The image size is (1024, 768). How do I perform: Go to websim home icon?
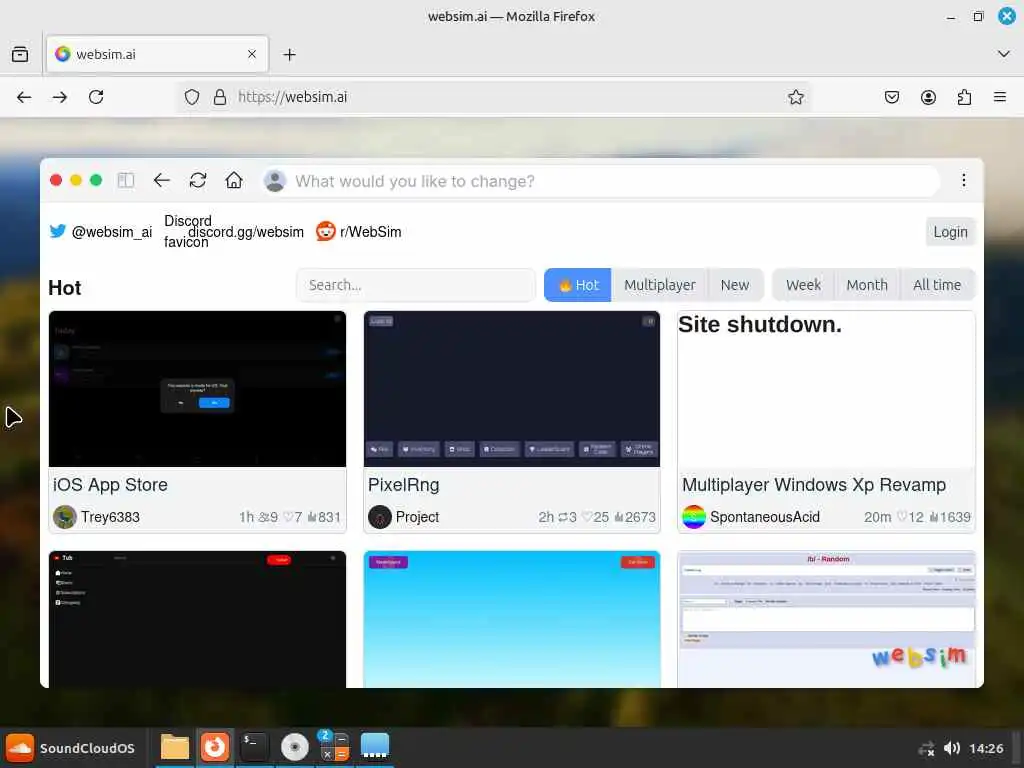point(234,180)
